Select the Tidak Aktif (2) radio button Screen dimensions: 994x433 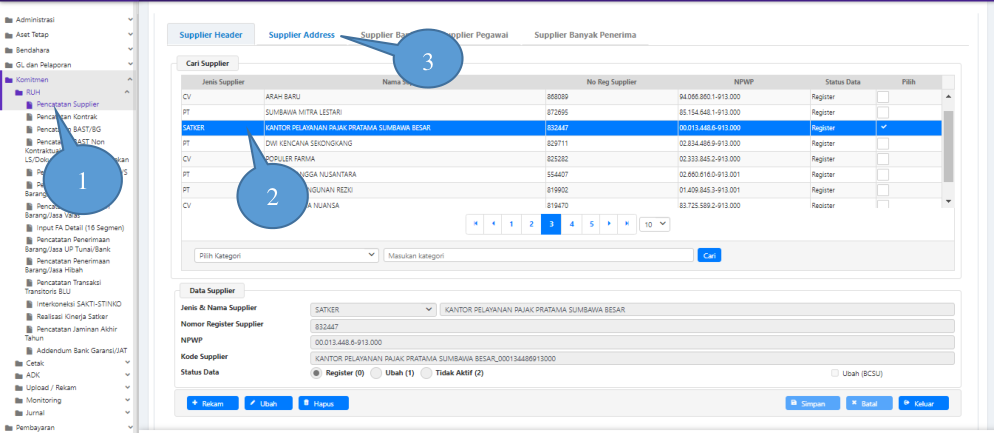coord(428,373)
